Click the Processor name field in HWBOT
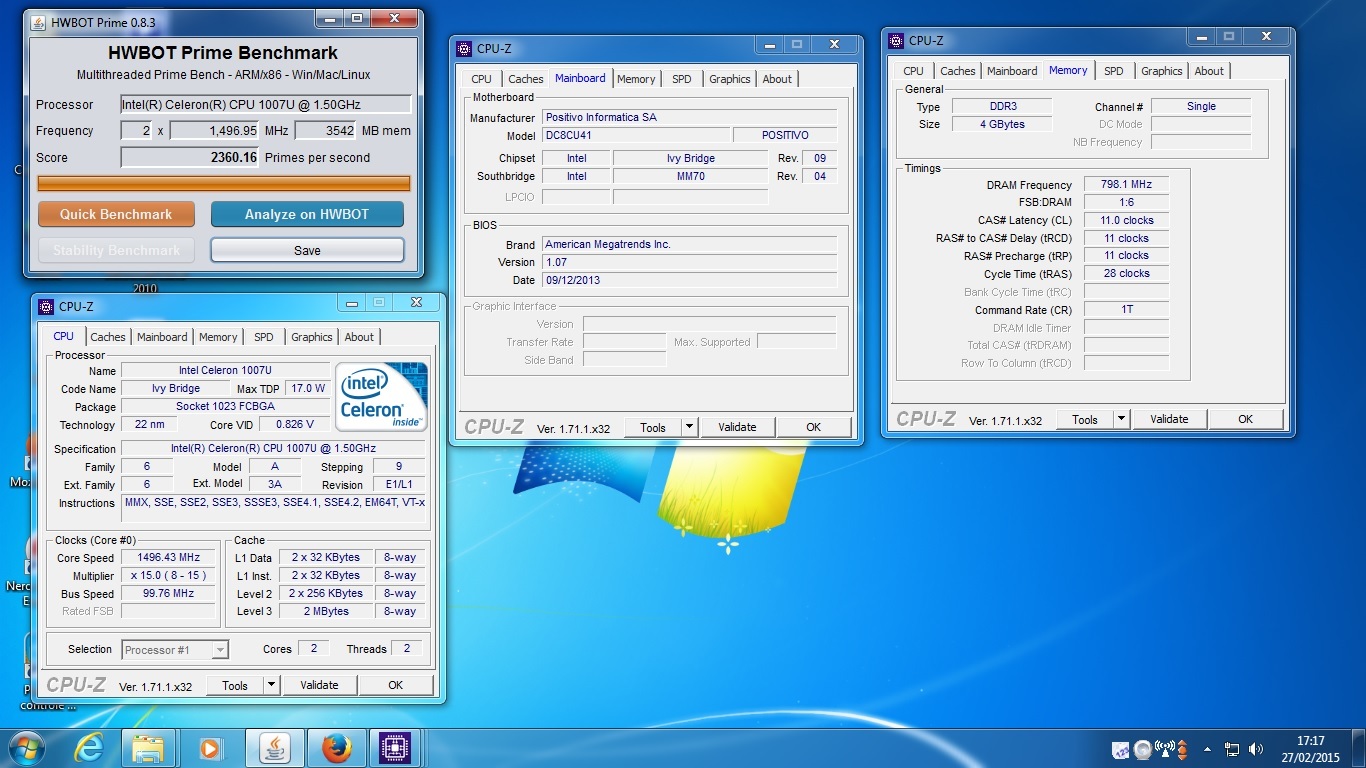This screenshot has height=768, width=1366. pyautogui.click(x=265, y=104)
